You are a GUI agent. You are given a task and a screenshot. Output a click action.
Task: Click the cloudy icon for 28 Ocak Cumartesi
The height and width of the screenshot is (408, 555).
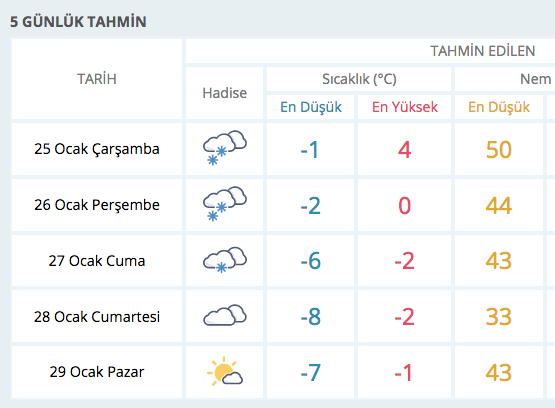(225, 315)
